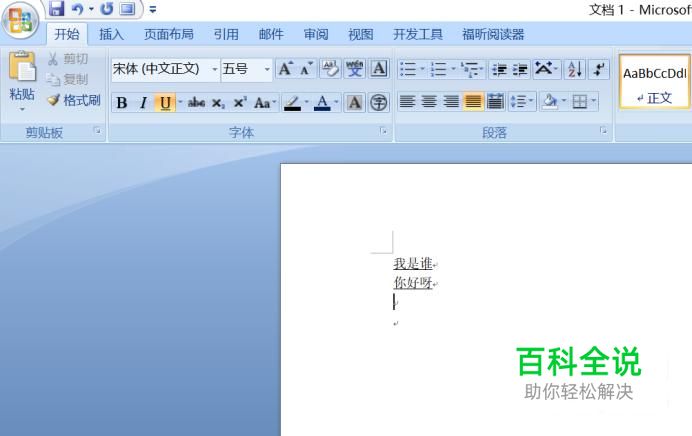
Task: Toggle italic formatting
Action: 143,103
